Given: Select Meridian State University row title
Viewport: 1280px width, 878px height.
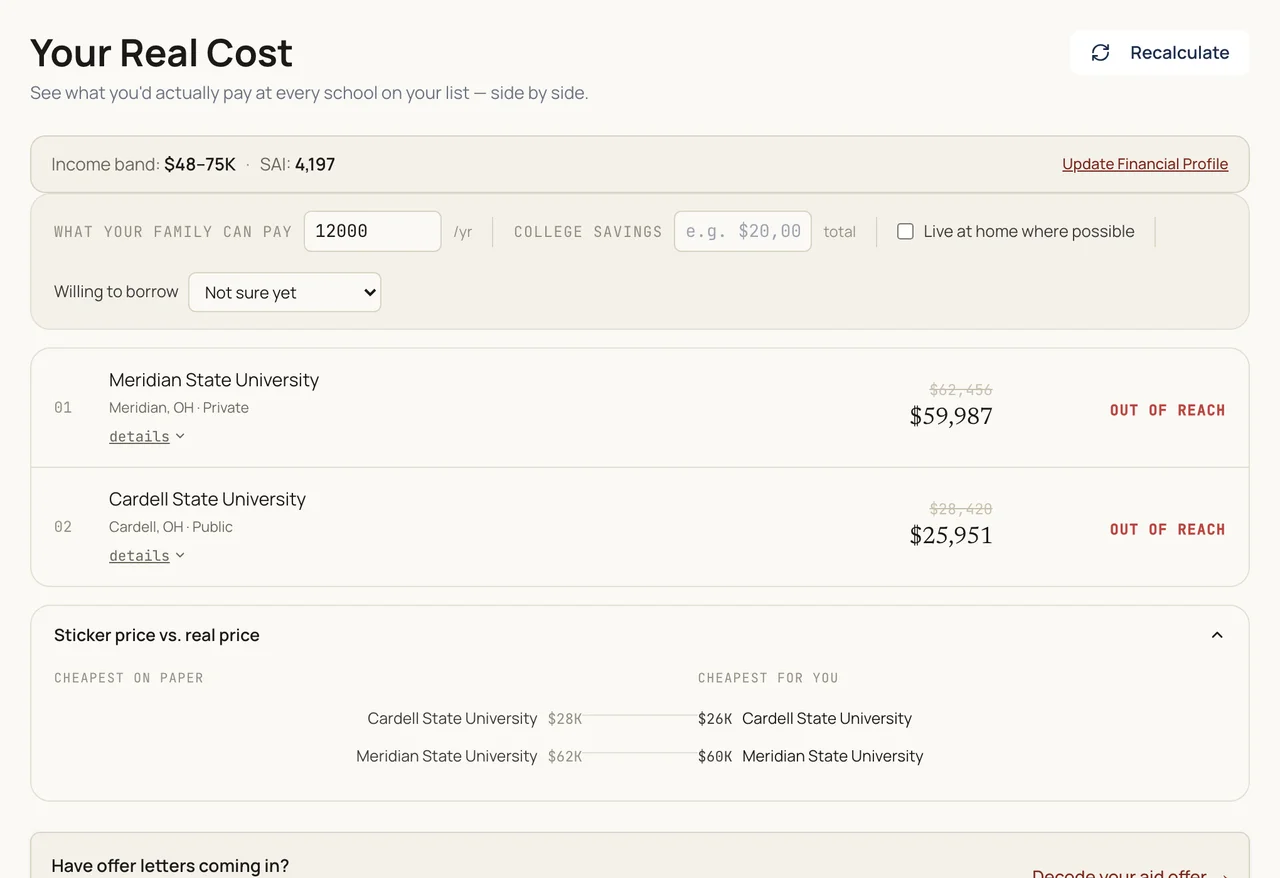Looking at the screenshot, I should point(214,380).
